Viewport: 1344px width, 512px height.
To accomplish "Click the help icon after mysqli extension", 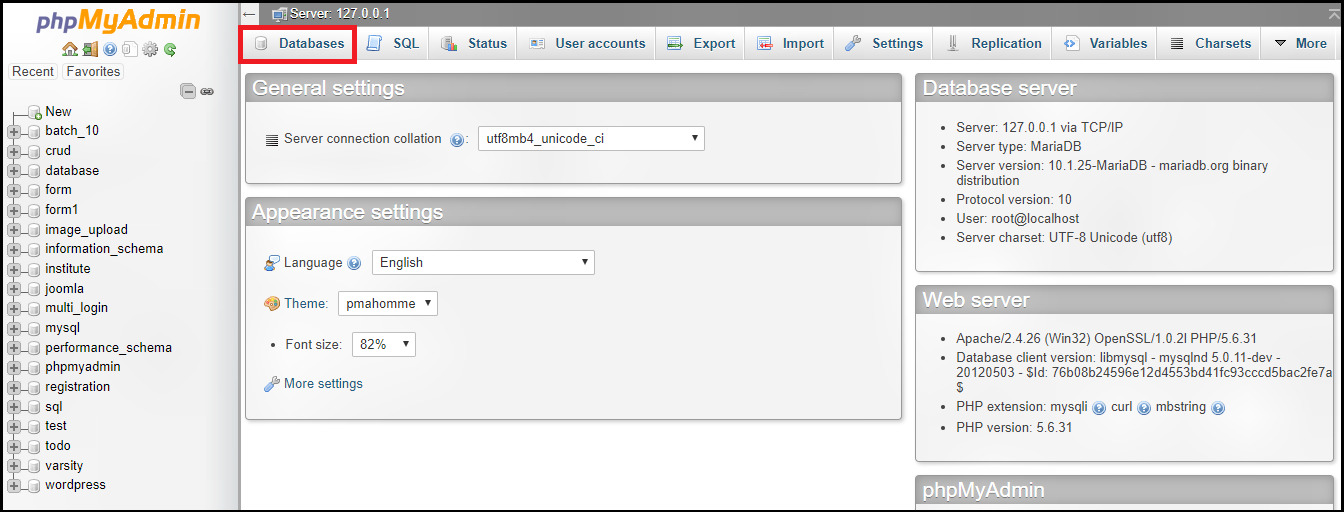I will pyautogui.click(x=1099, y=408).
